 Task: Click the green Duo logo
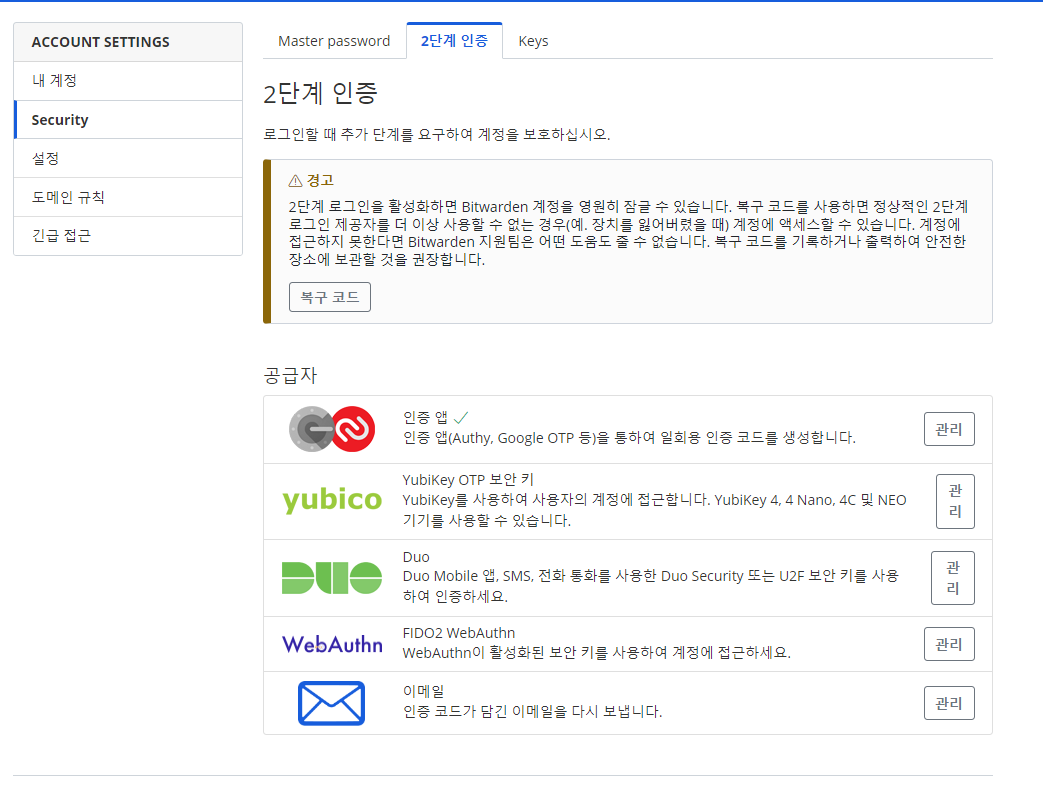pos(331,577)
